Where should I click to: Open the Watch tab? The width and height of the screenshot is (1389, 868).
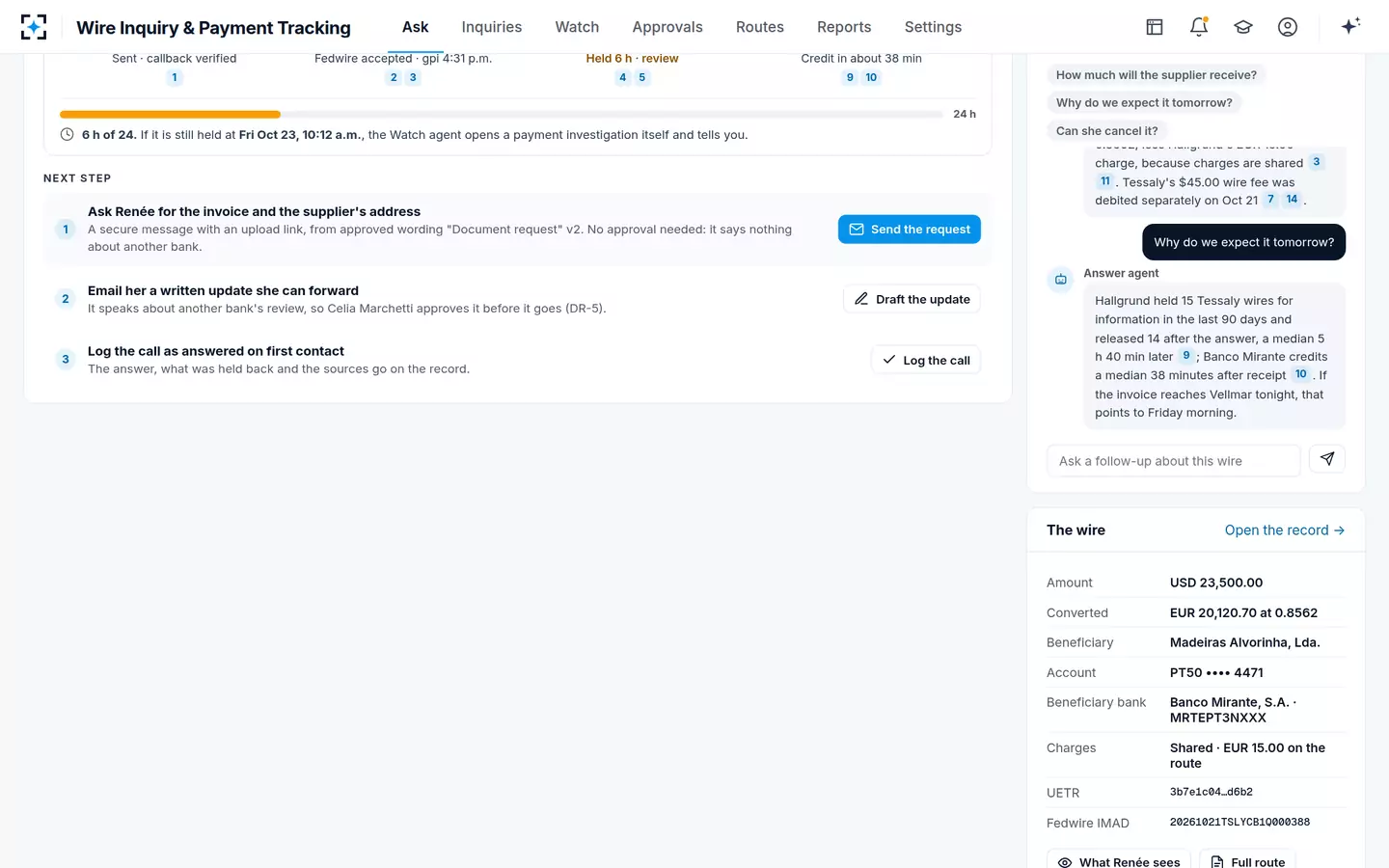pyautogui.click(x=577, y=27)
